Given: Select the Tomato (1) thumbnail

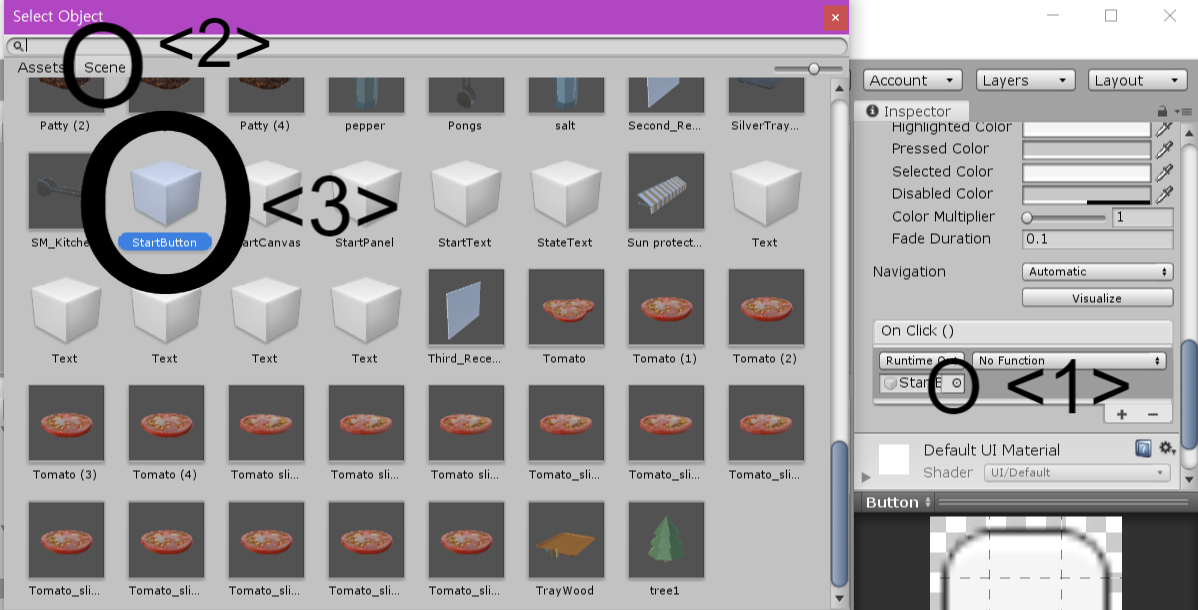Looking at the screenshot, I should coord(665,307).
